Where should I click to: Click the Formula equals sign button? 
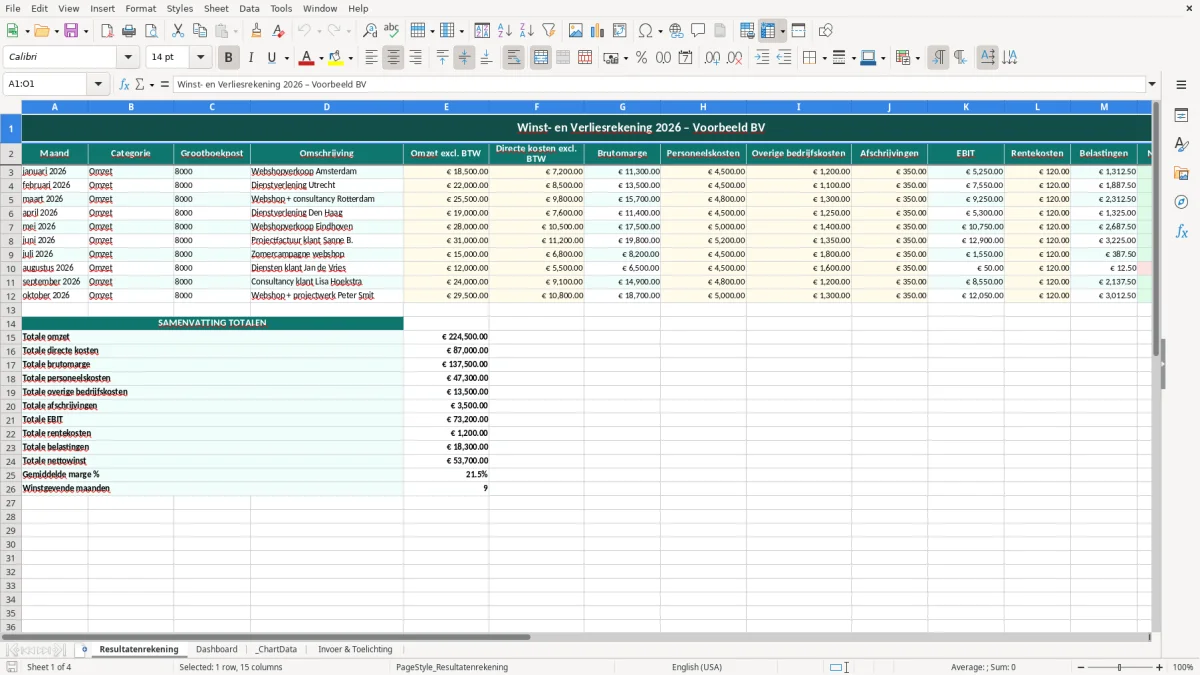click(x=165, y=85)
